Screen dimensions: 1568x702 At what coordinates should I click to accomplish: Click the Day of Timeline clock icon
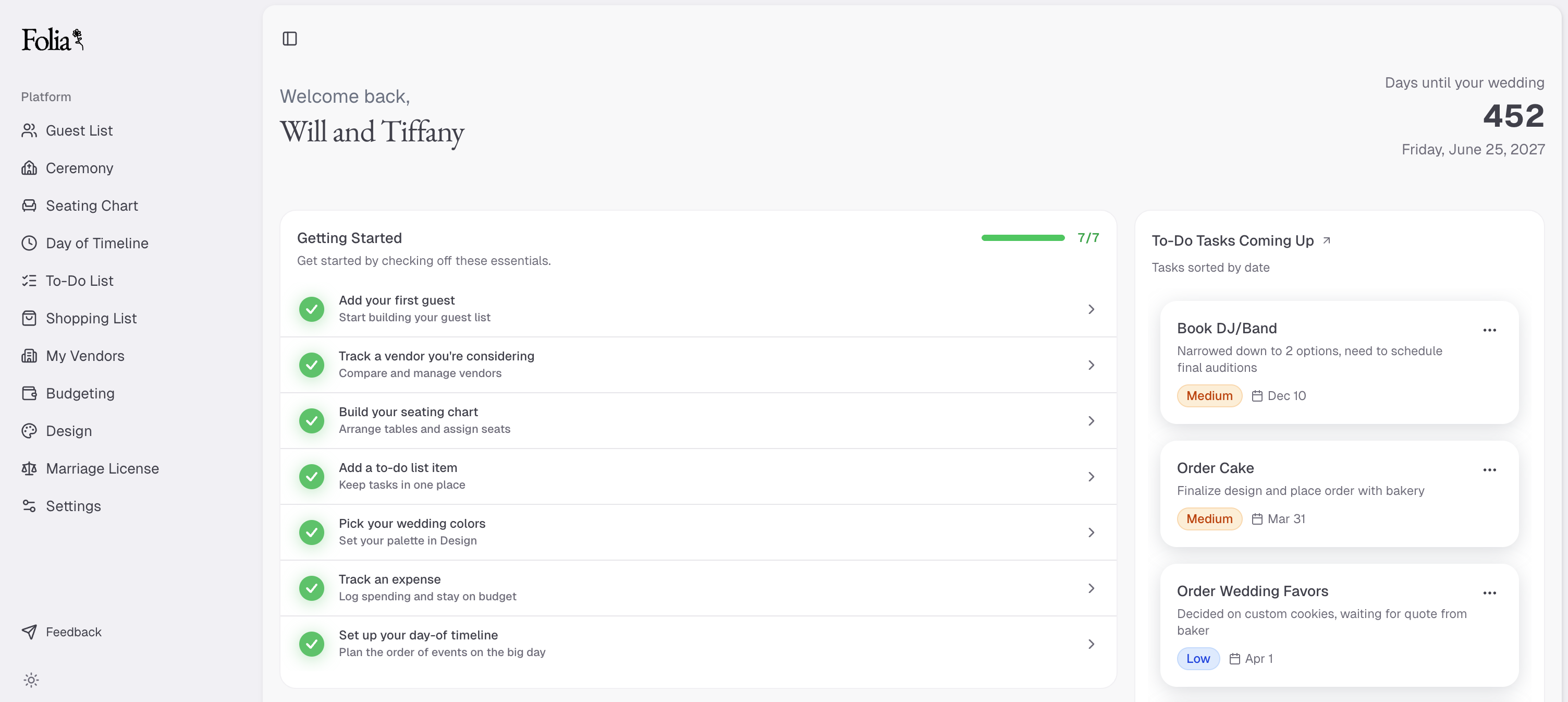[30, 243]
